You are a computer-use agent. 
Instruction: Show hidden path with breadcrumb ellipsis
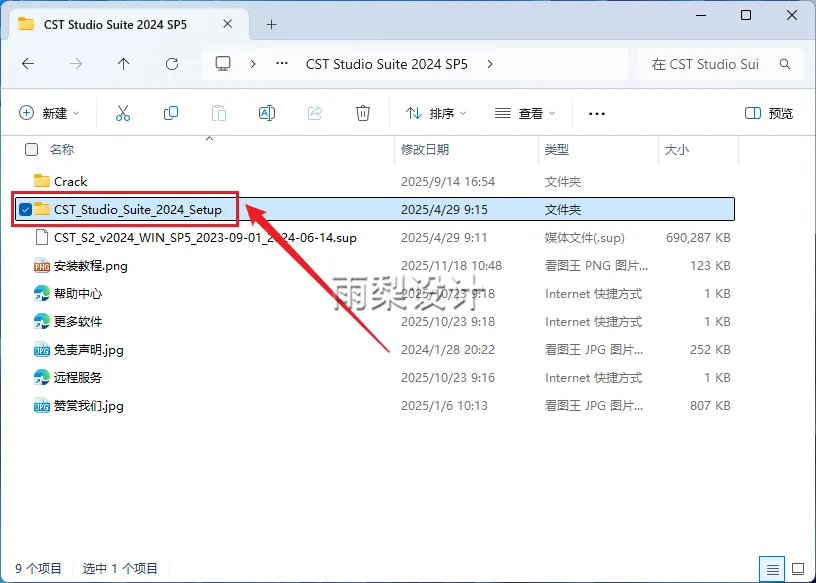coord(282,64)
